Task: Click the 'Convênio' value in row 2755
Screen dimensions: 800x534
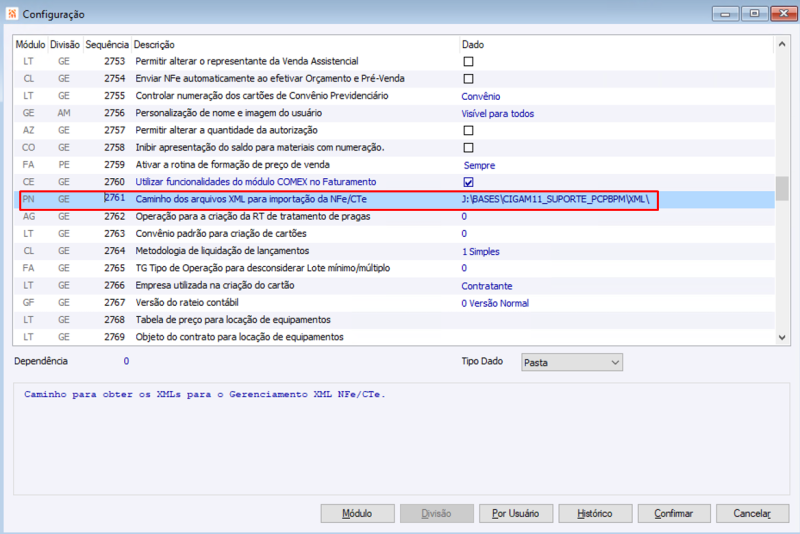Action: 481,96
